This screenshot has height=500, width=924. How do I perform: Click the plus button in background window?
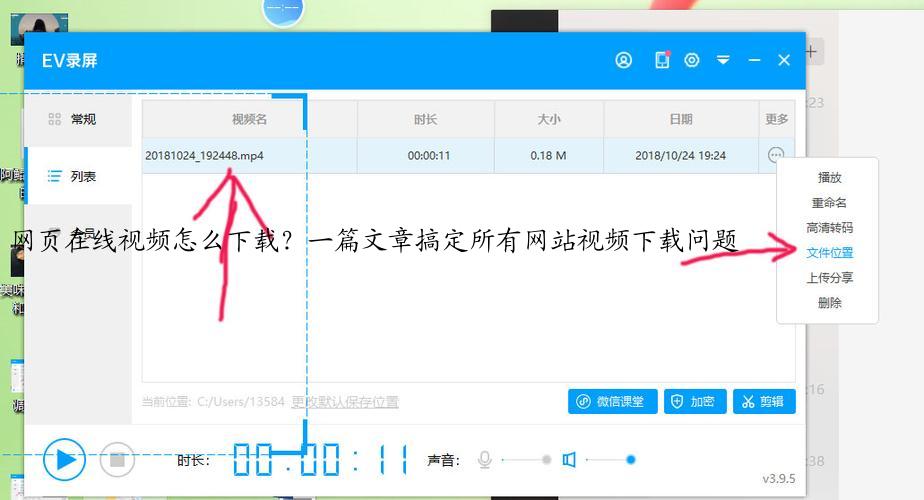pyautogui.click(x=811, y=52)
